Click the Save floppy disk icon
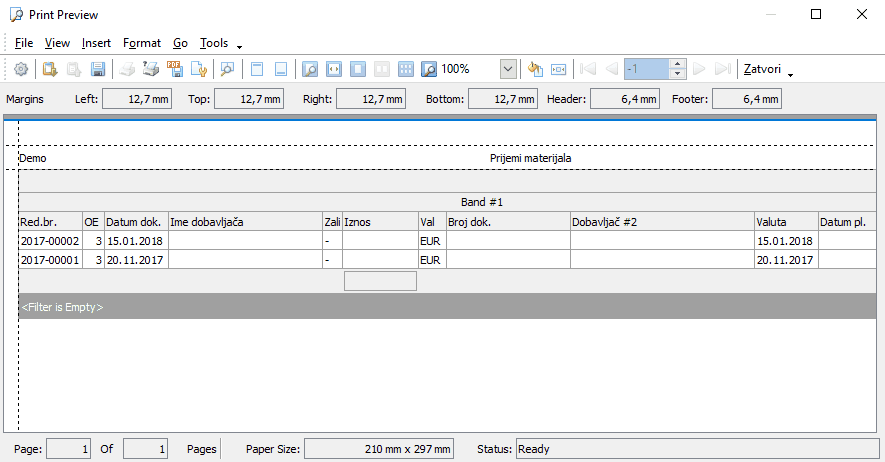Screen dimensions: 885x462 coord(98,69)
